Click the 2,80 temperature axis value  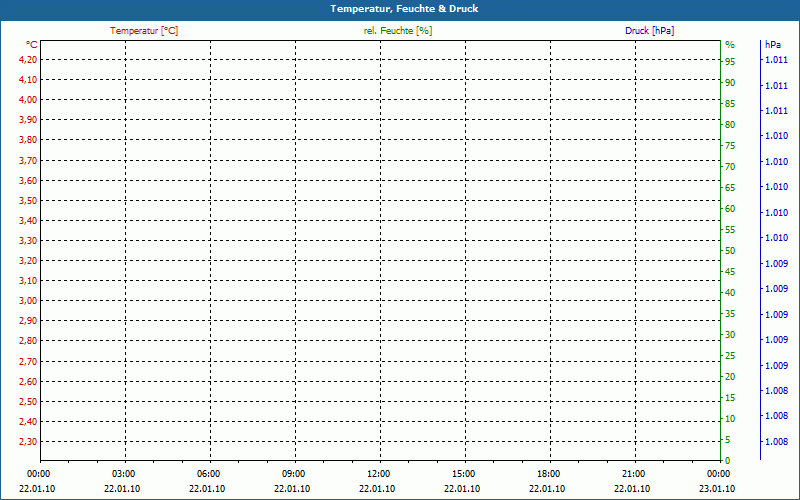[28, 341]
